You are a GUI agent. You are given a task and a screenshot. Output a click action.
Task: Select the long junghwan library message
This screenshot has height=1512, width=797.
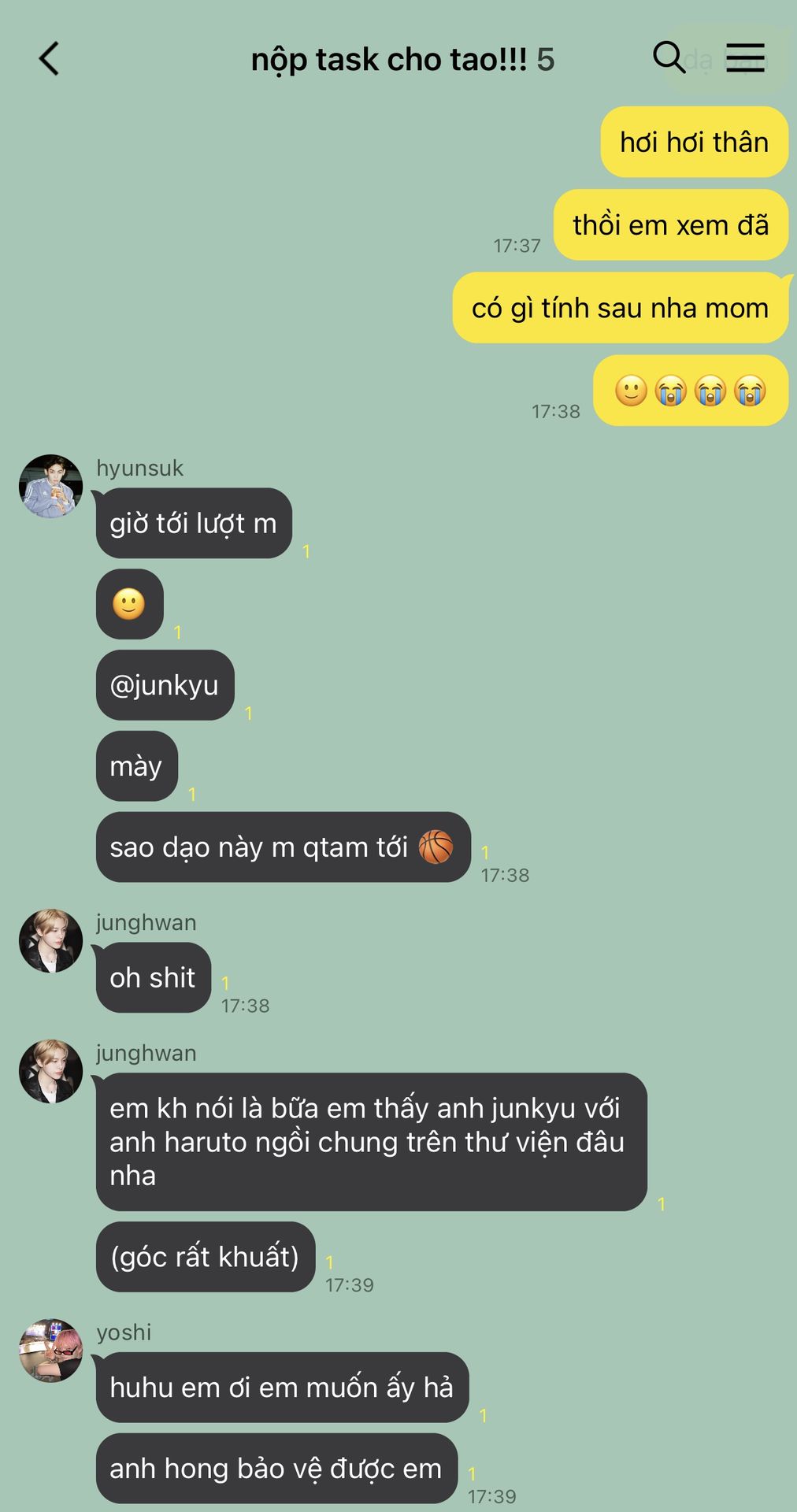[372, 1142]
